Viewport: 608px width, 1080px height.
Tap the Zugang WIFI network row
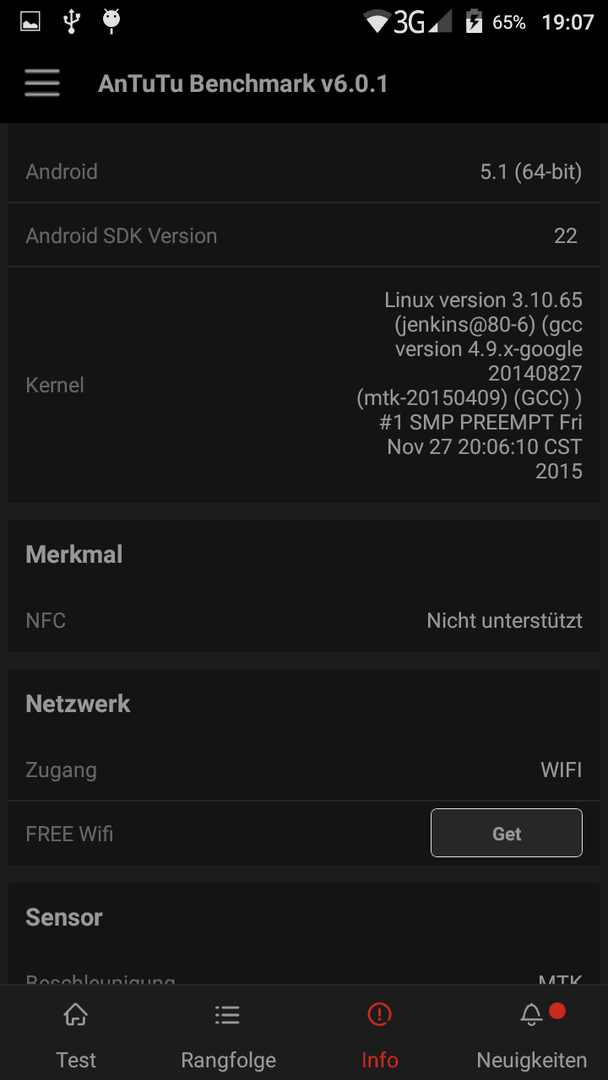click(x=304, y=769)
